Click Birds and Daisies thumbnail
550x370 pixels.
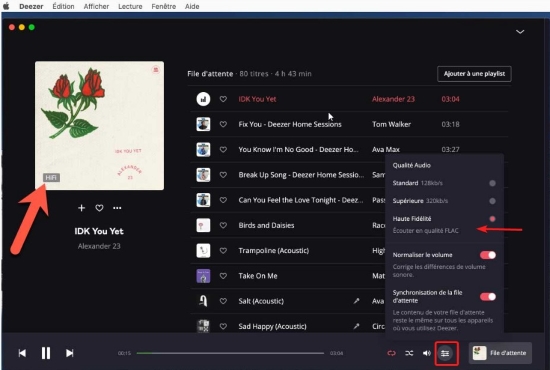click(x=203, y=226)
